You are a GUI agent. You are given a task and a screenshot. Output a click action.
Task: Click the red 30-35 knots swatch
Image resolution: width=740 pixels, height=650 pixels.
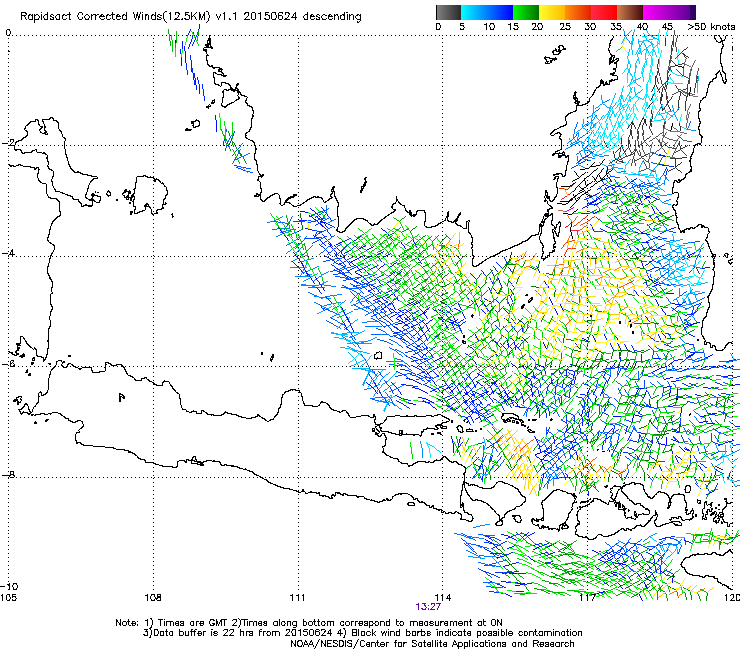(604, 12)
